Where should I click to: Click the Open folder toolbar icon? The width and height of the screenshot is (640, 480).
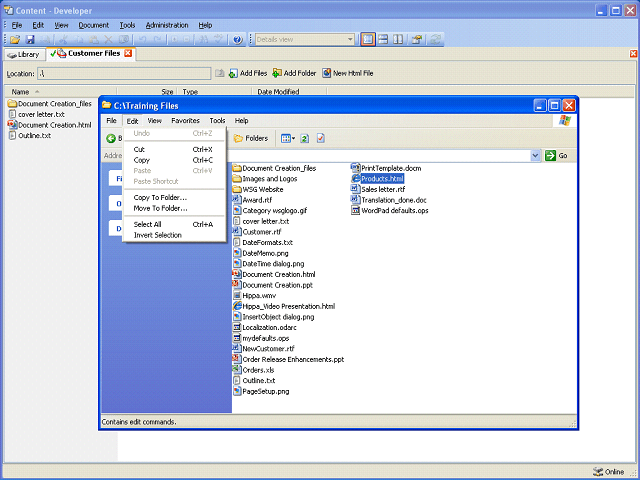tap(15, 40)
